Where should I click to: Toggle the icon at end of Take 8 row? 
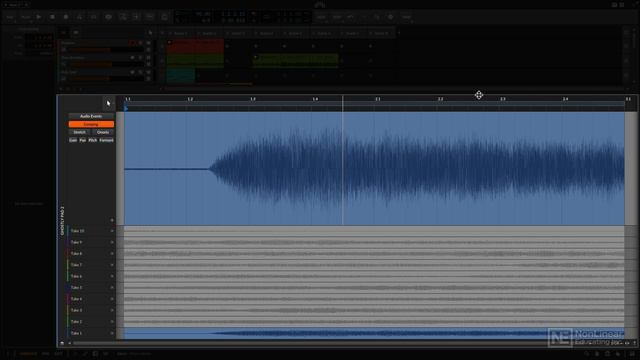(112, 254)
